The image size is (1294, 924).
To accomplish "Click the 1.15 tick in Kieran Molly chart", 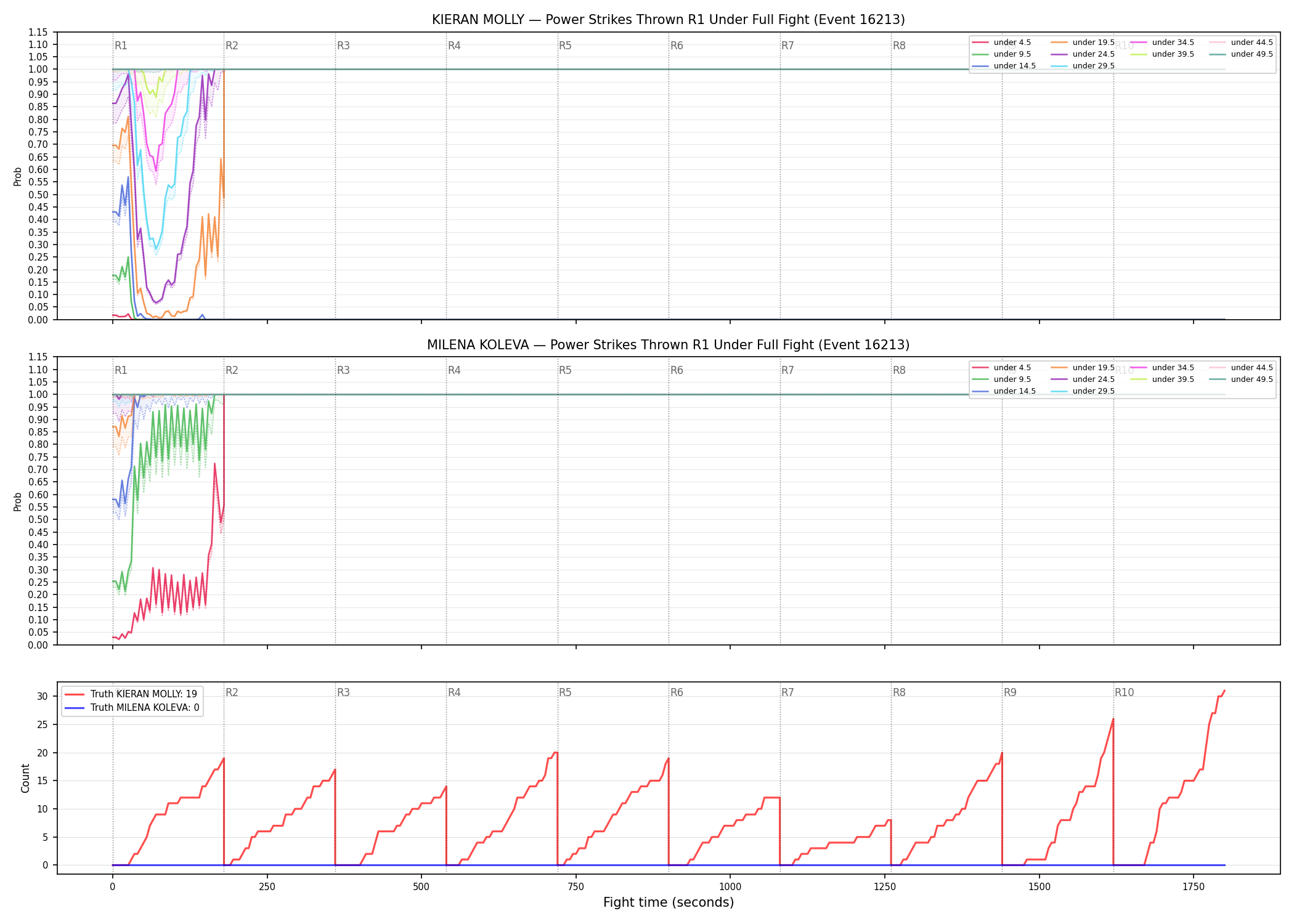I will click(x=38, y=32).
